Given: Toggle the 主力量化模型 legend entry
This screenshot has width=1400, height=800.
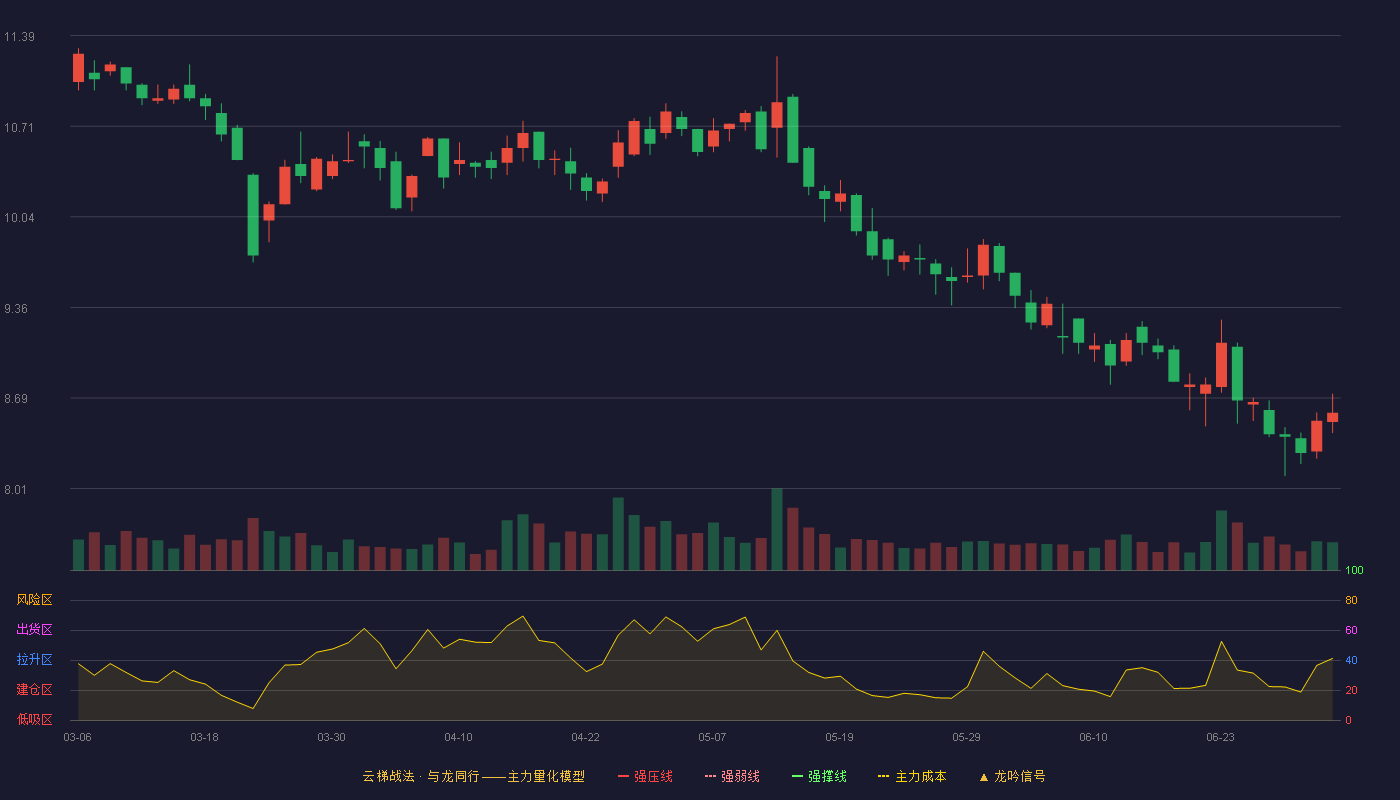Looking at the screenshot, I should click(473, 776).
